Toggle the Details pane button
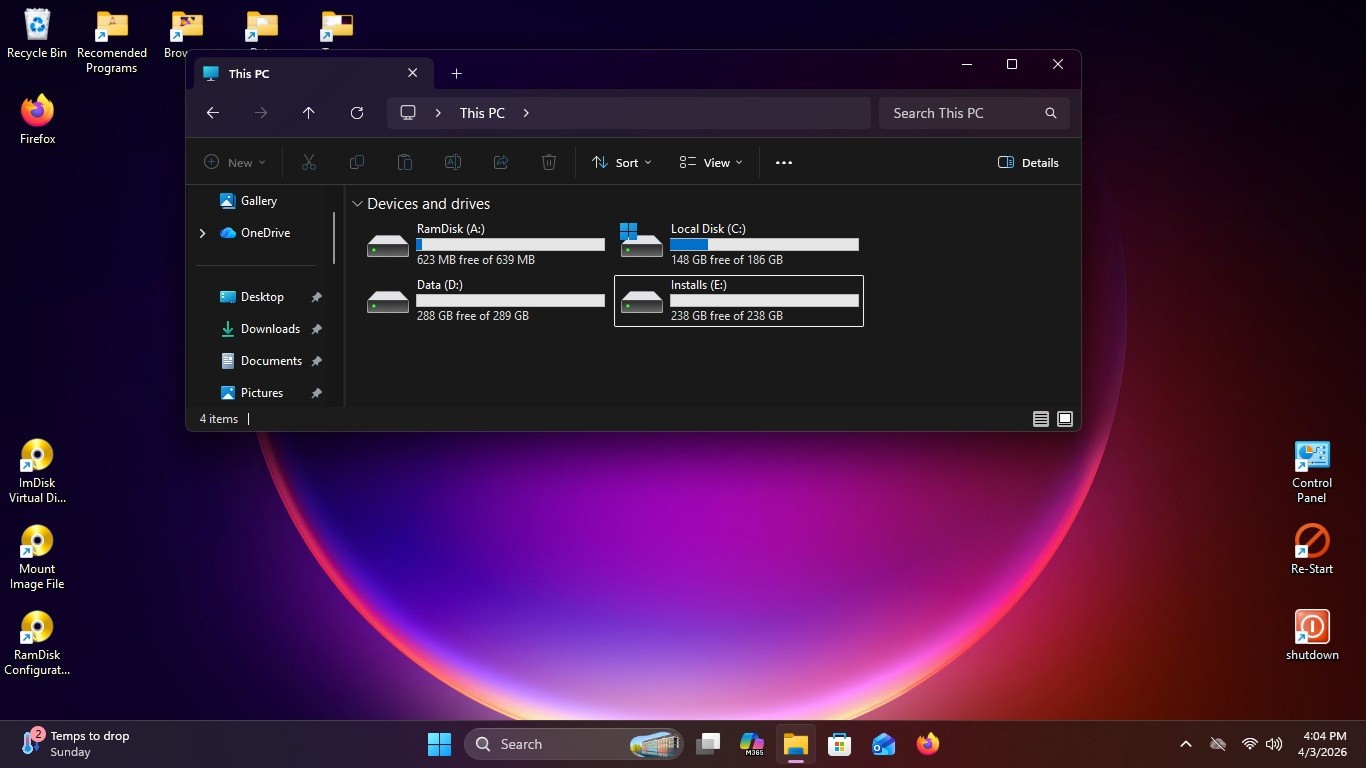 tap(1029, 163)
